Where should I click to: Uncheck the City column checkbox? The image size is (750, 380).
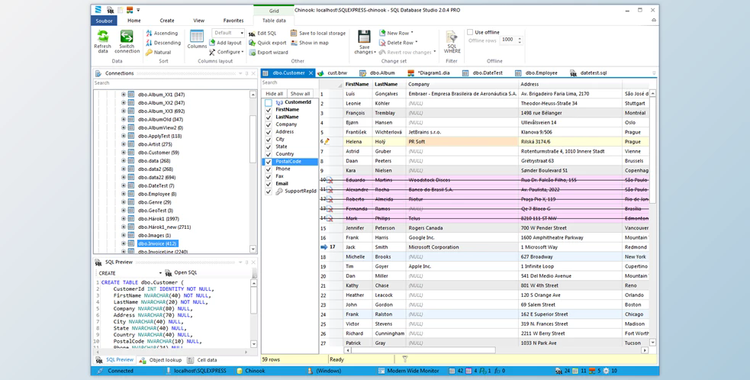tap(268, 139)
